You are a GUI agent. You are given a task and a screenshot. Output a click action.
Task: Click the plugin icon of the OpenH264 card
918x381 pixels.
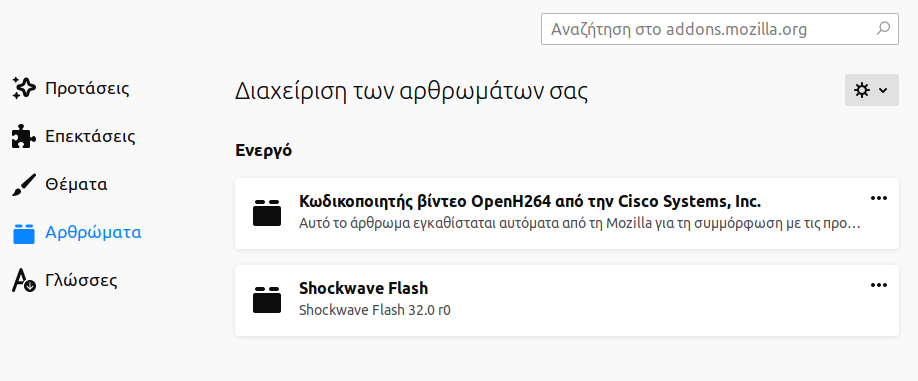(x=267, y=213)
